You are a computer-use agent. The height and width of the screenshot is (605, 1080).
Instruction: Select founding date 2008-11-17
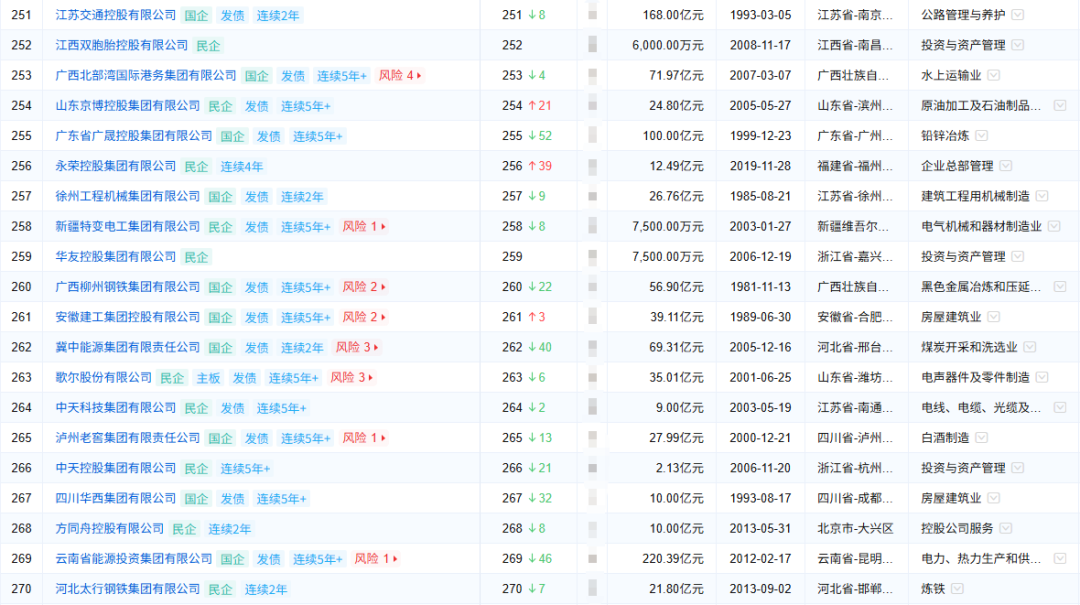point(760,45)
